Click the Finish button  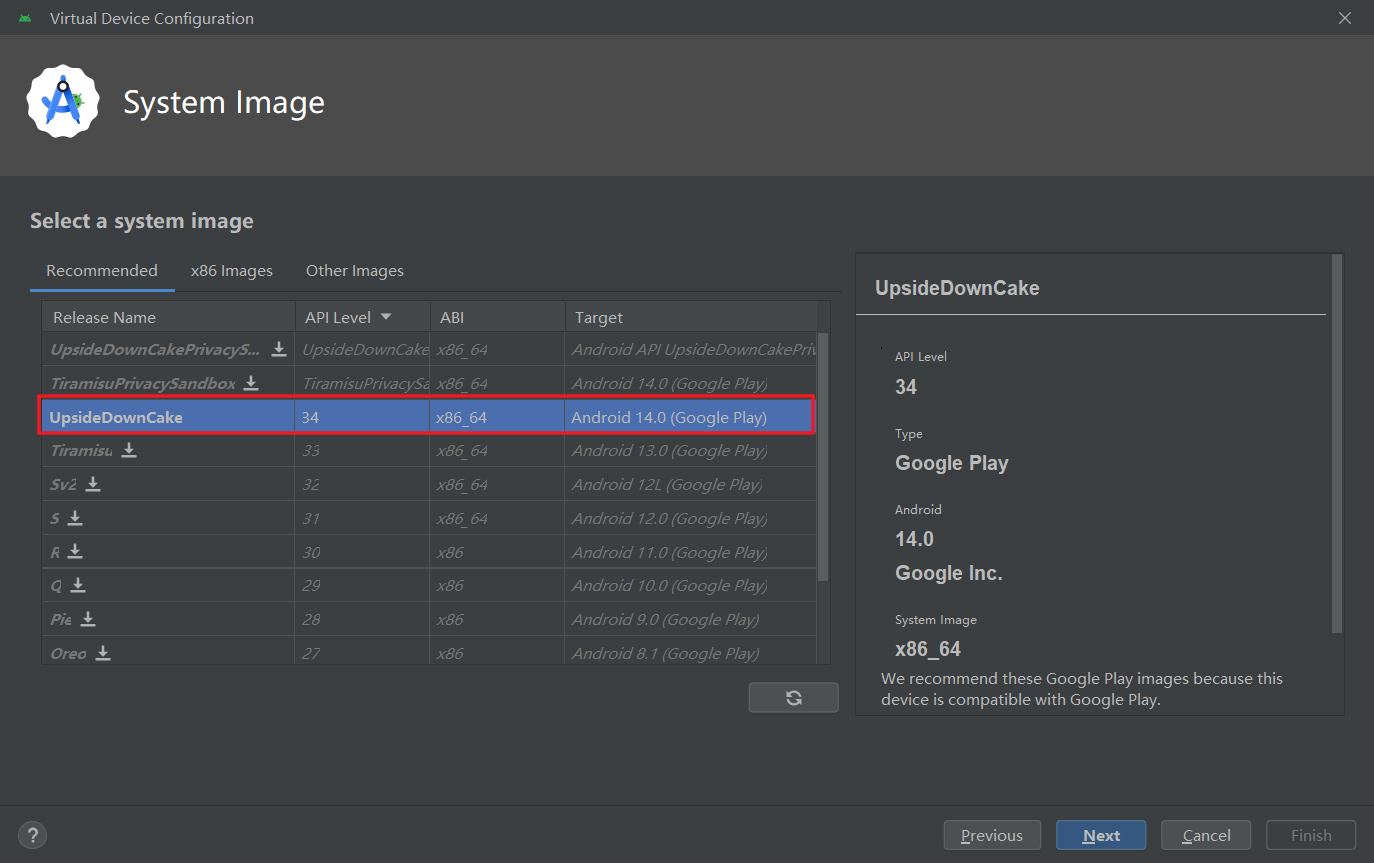tap(1311, 835)
